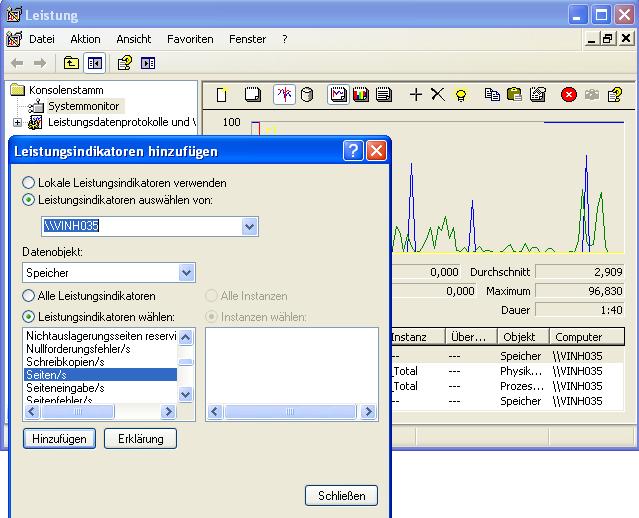
Task: Open the Aktion menu
Action: 85,39
